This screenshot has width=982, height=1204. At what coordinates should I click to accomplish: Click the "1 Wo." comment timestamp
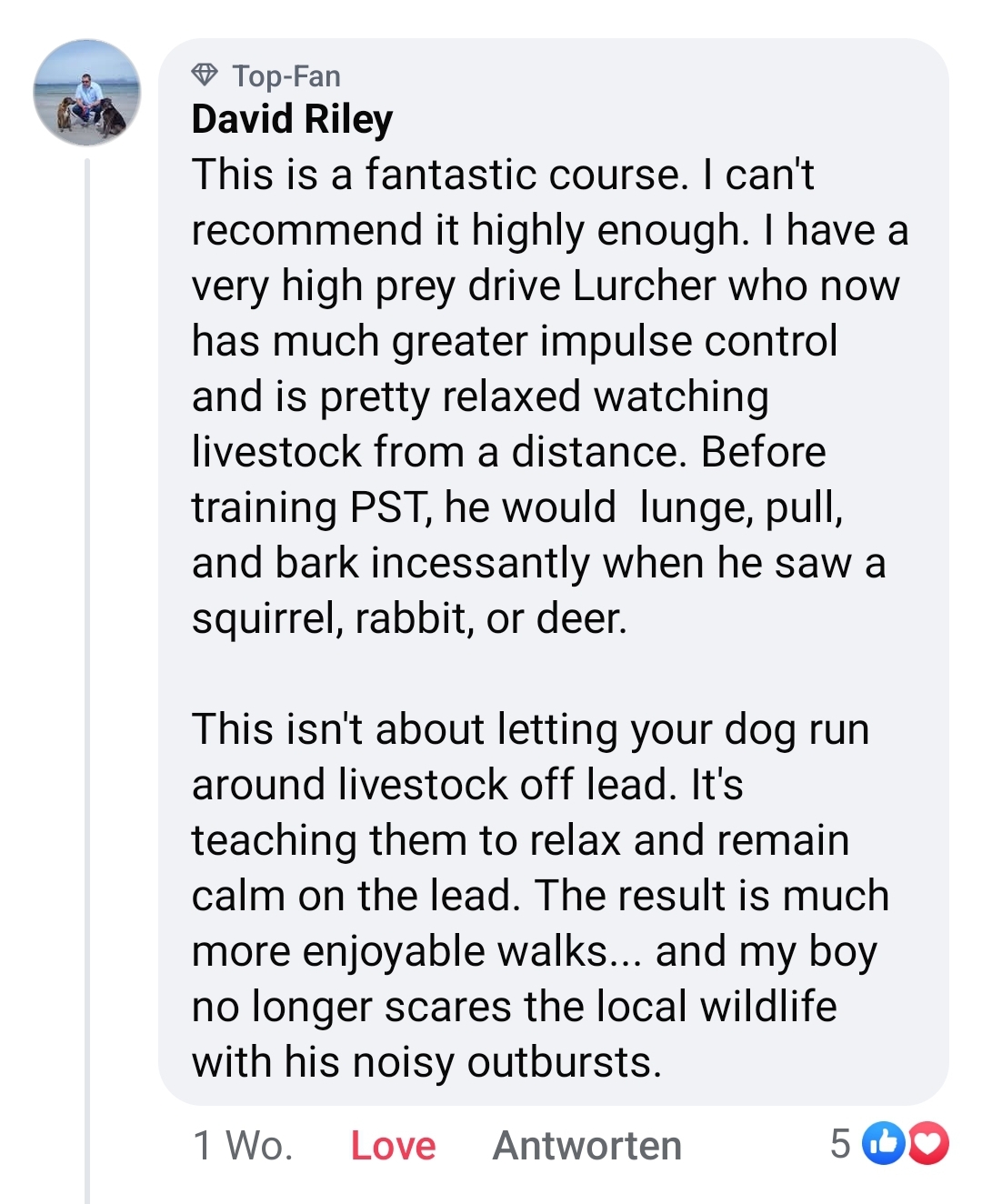pyautogui.click(x=243, y=1145)
